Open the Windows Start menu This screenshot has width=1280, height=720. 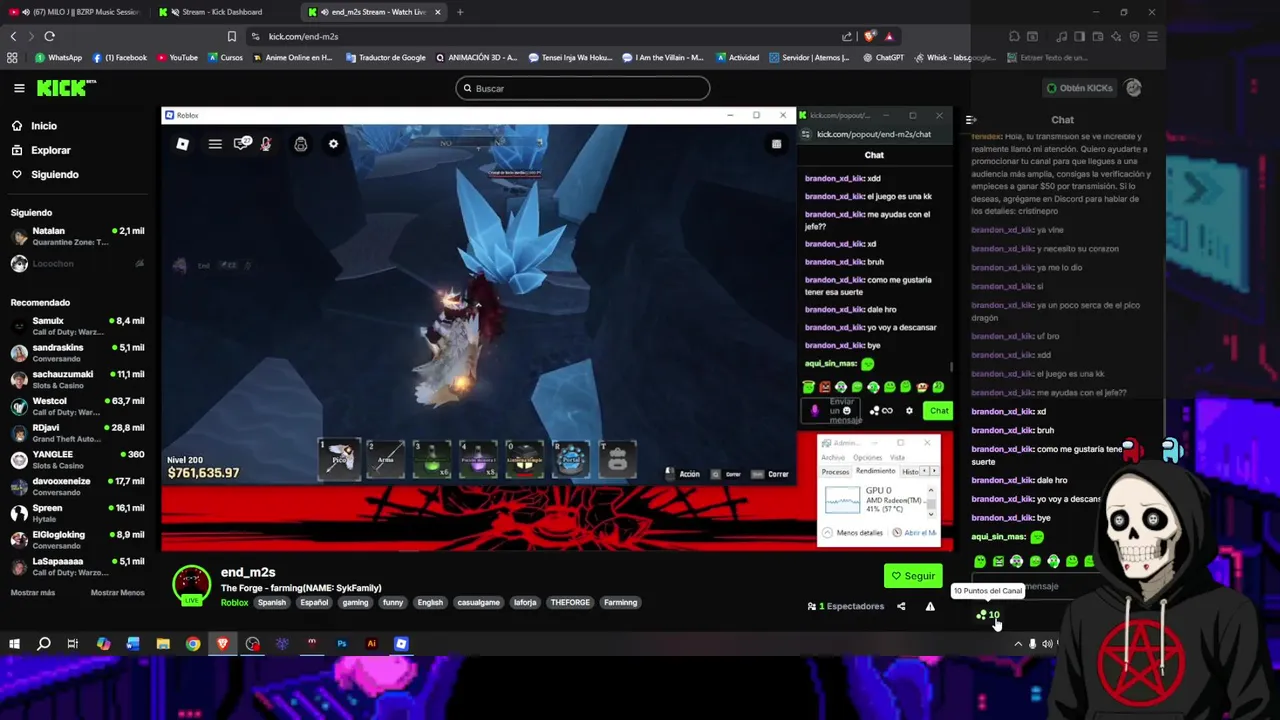click(x=14, y=644)
